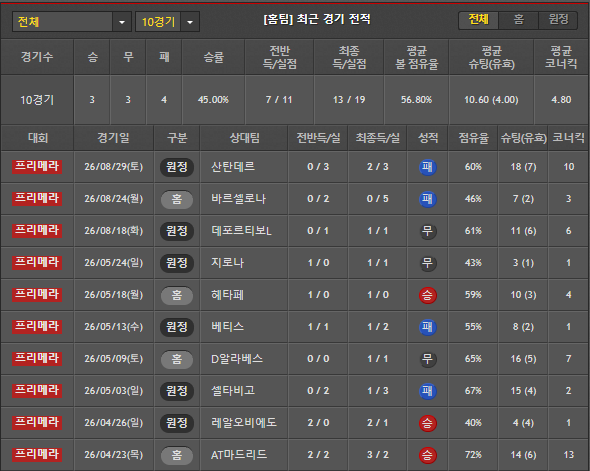590x471 pixels.
Task: Select the 전체 filter at the top right
Action: coord(478,20)
